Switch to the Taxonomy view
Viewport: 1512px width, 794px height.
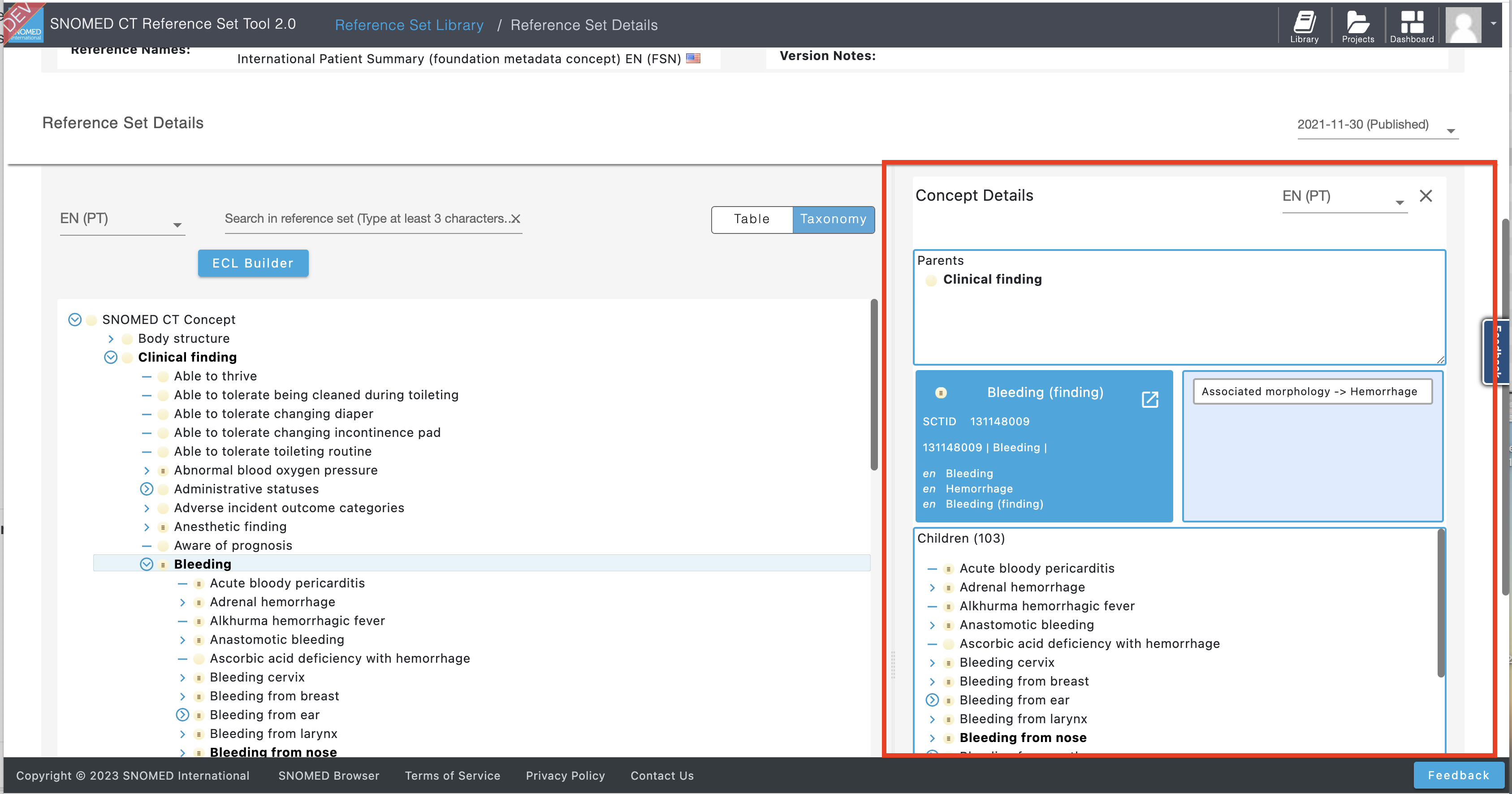coord(833,220)
